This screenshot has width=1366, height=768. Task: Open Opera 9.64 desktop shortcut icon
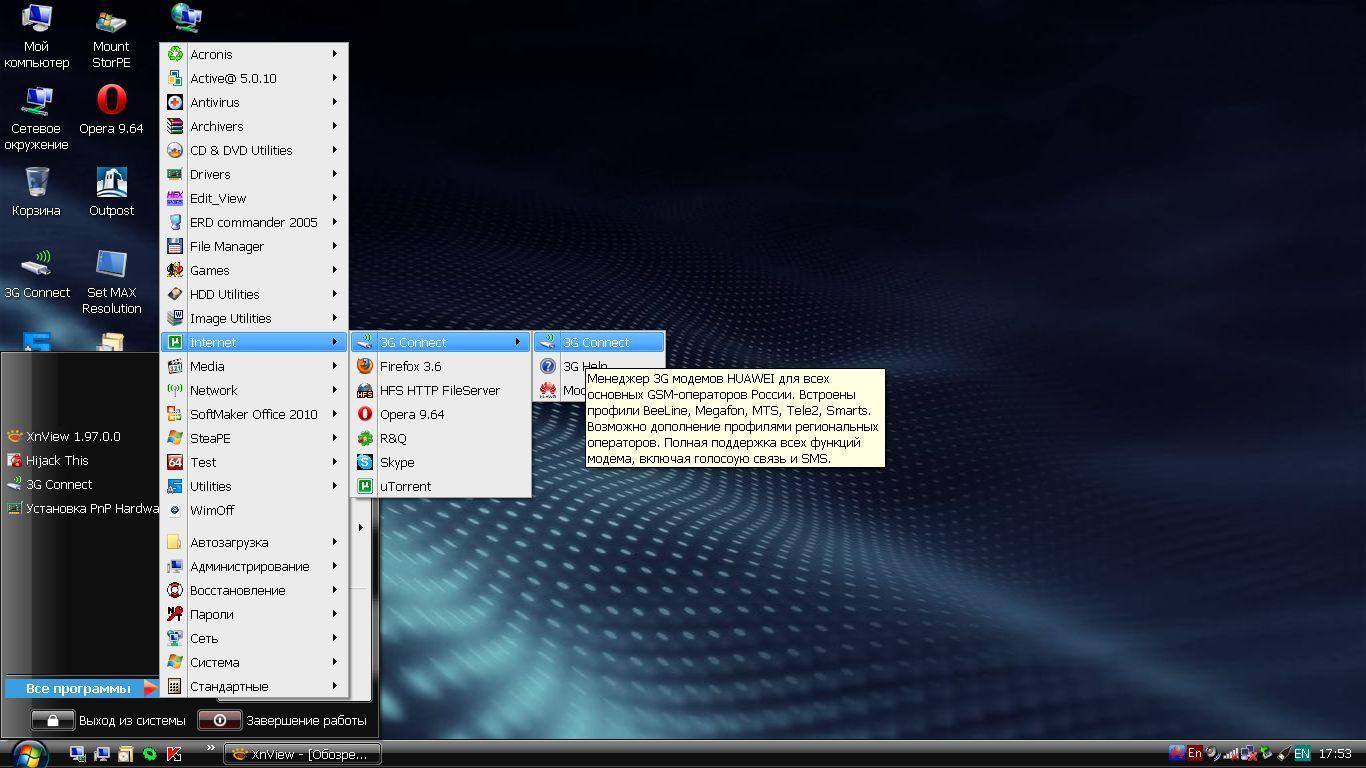tap(111, 101)
